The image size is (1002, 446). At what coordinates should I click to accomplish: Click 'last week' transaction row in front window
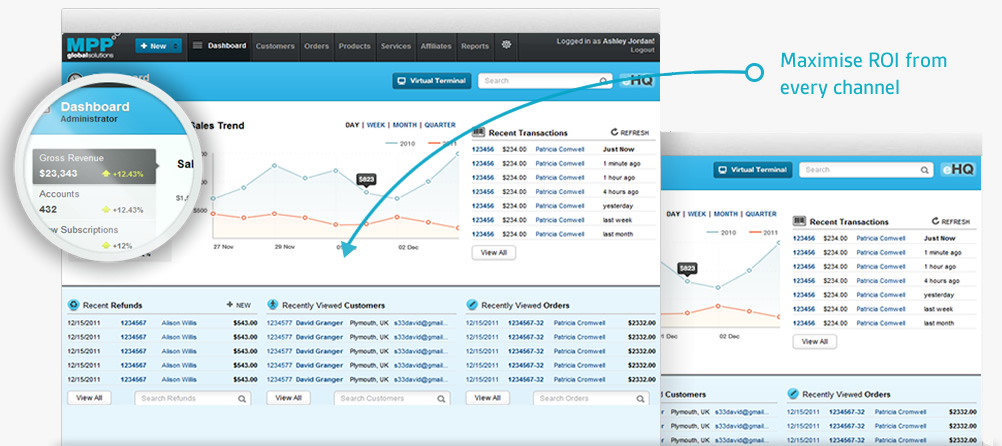coord(564,220)
